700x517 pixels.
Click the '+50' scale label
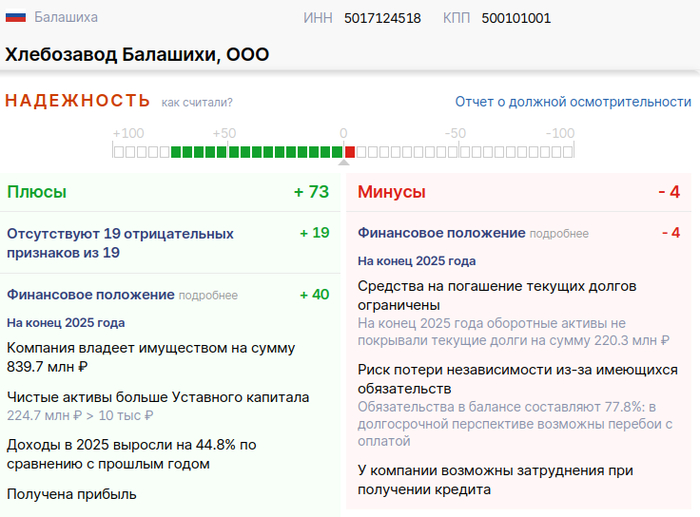pyautogui.click(x=224, y=133)
